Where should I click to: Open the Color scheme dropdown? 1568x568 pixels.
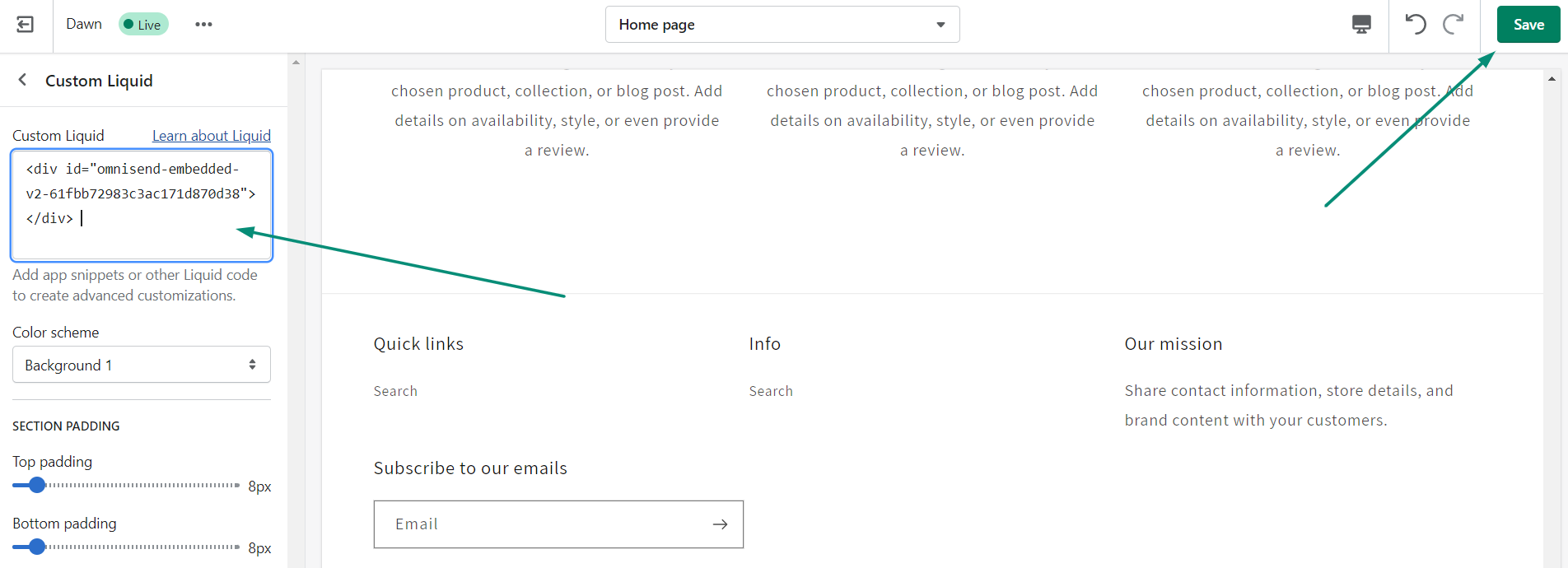click(141, 364)
